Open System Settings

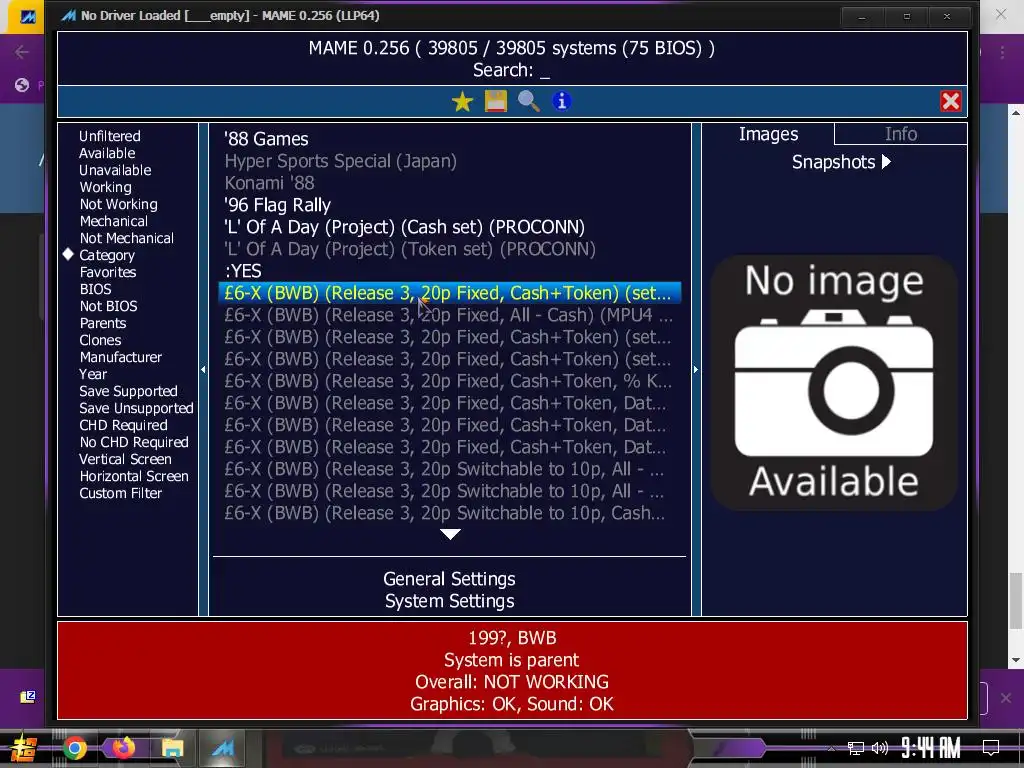click(449, 601)
